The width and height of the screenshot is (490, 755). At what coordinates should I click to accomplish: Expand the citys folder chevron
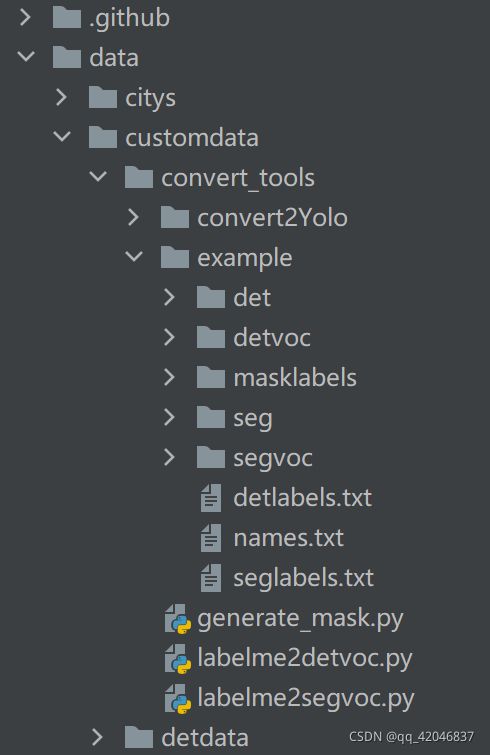tap(61, 97)
